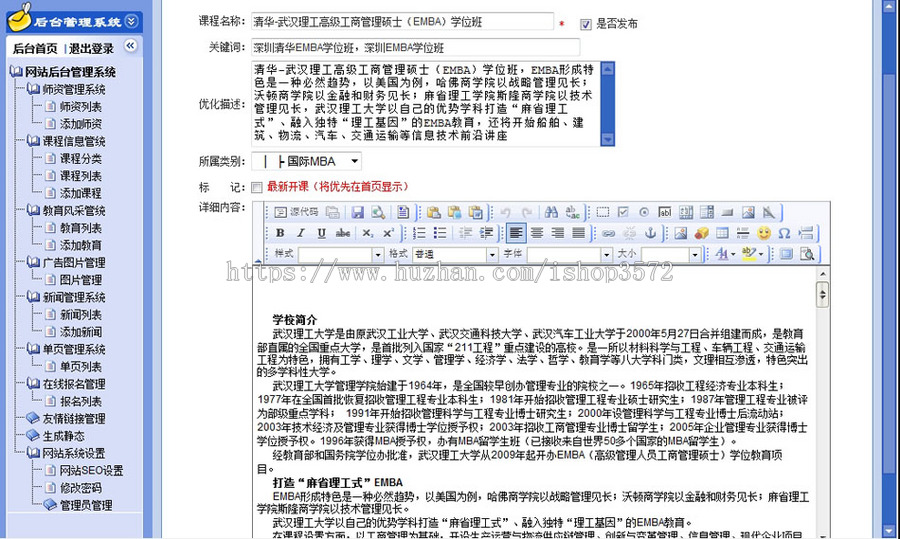
Task: Click the editor content scrollbar thumb
Action: coord(823,294)
